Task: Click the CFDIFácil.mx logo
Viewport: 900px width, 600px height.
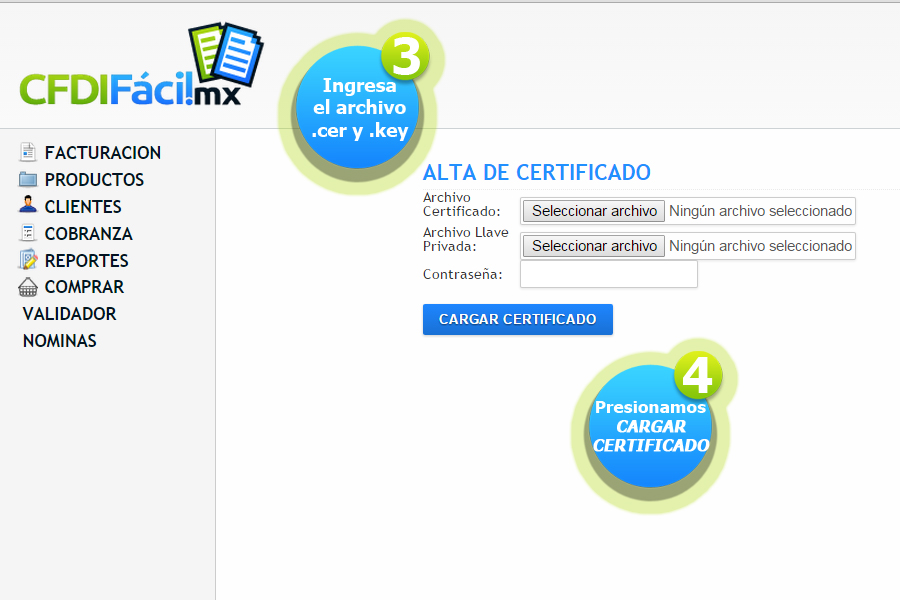Action: click(x=141, y=65)
